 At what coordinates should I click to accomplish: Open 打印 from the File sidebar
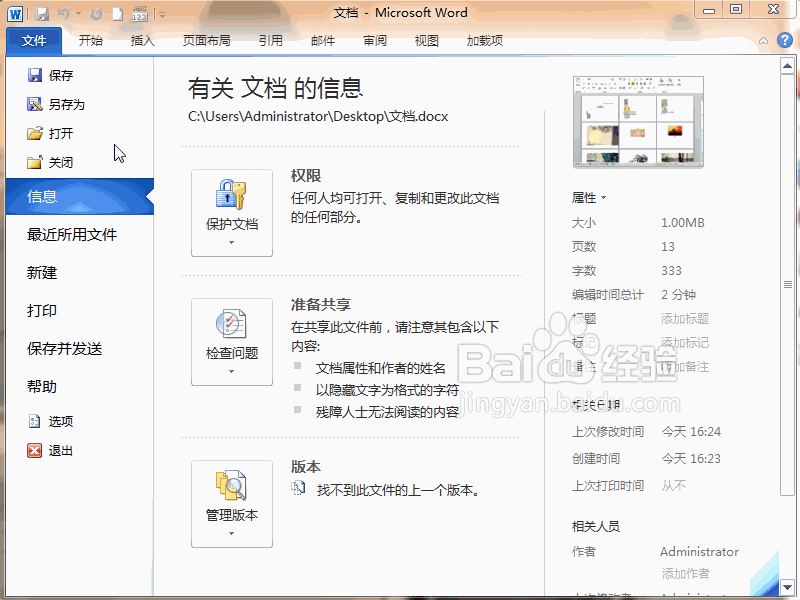[41, 310]
